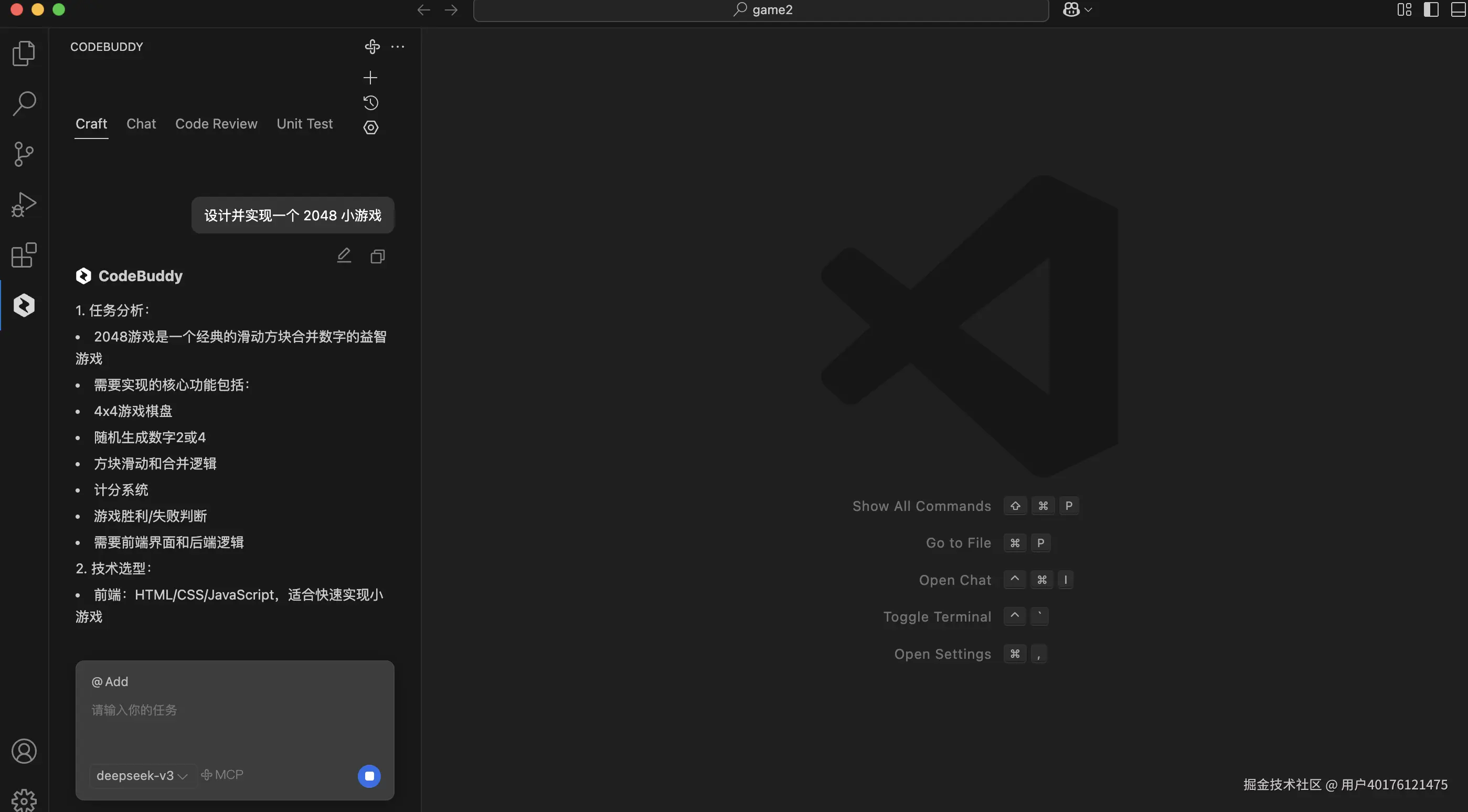Viewport: 1468px width, 812px height.
Task: Customize editor layout from title bar
Action: coord(1404,9)
